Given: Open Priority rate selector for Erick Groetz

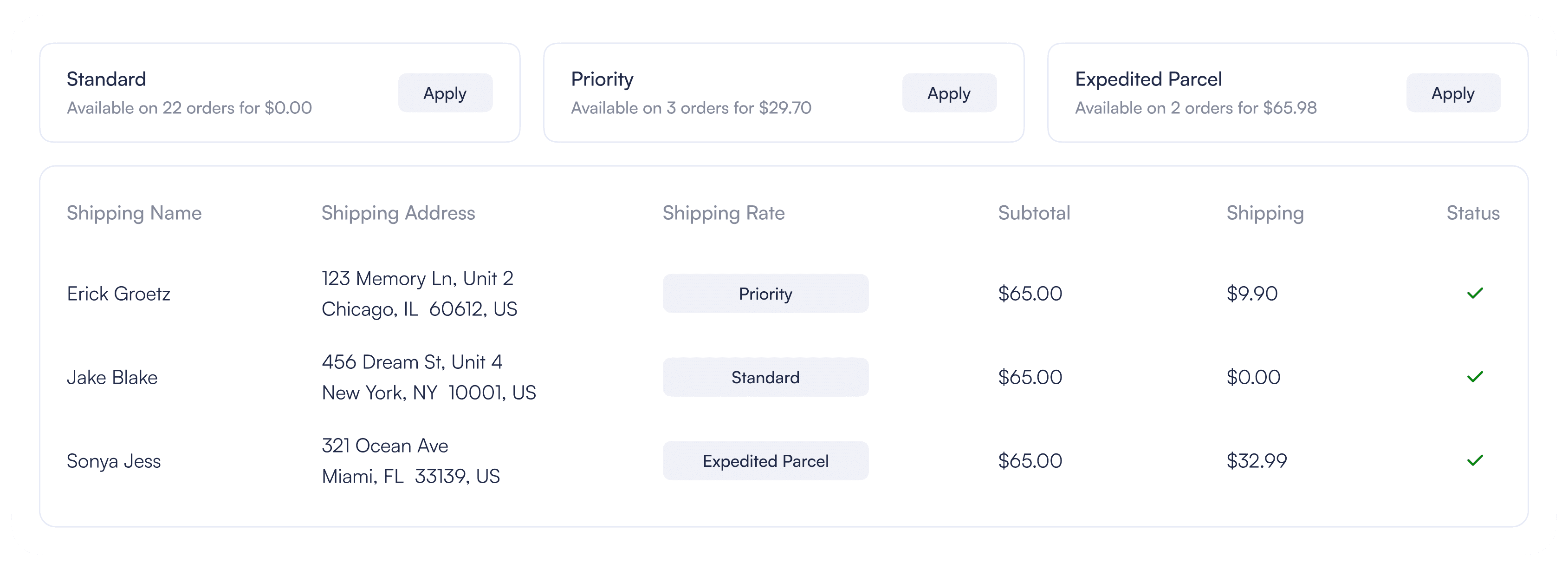Looking at the screenshot, I should (765, 294).
